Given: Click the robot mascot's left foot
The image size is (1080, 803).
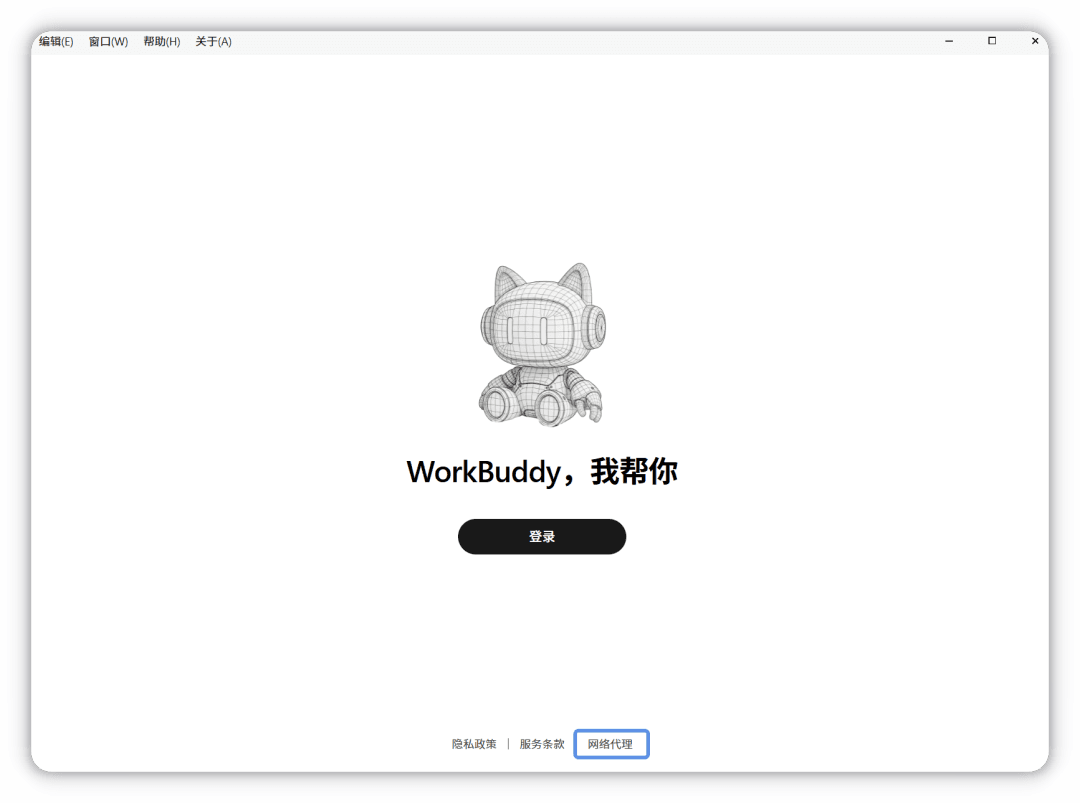Looking at the screenshot, I should 497,404.
